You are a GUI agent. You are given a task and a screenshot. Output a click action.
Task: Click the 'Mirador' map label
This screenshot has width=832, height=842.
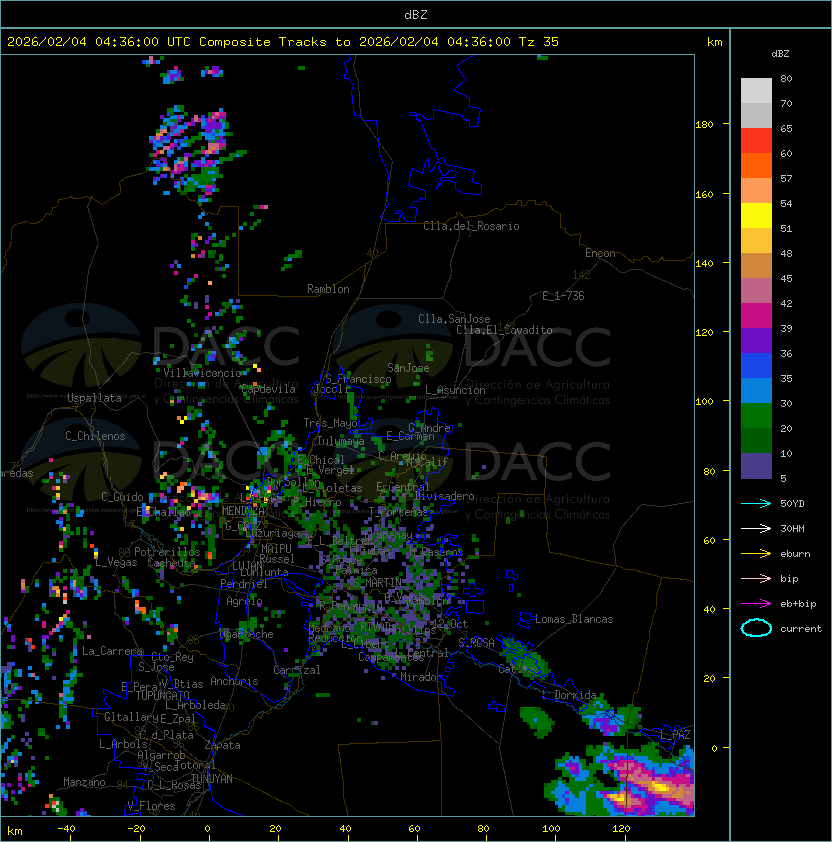tap(422, 677)
